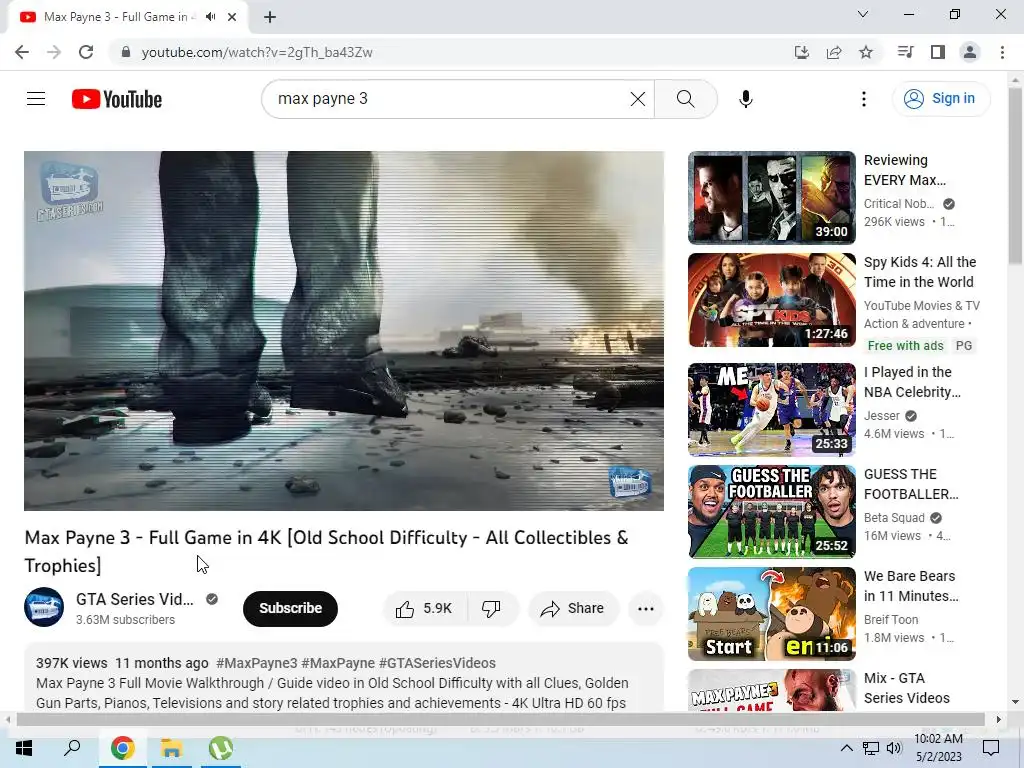Click the install app icon in address bar
The width and height of the screenshot is (1024, 768).
point(801,52)
